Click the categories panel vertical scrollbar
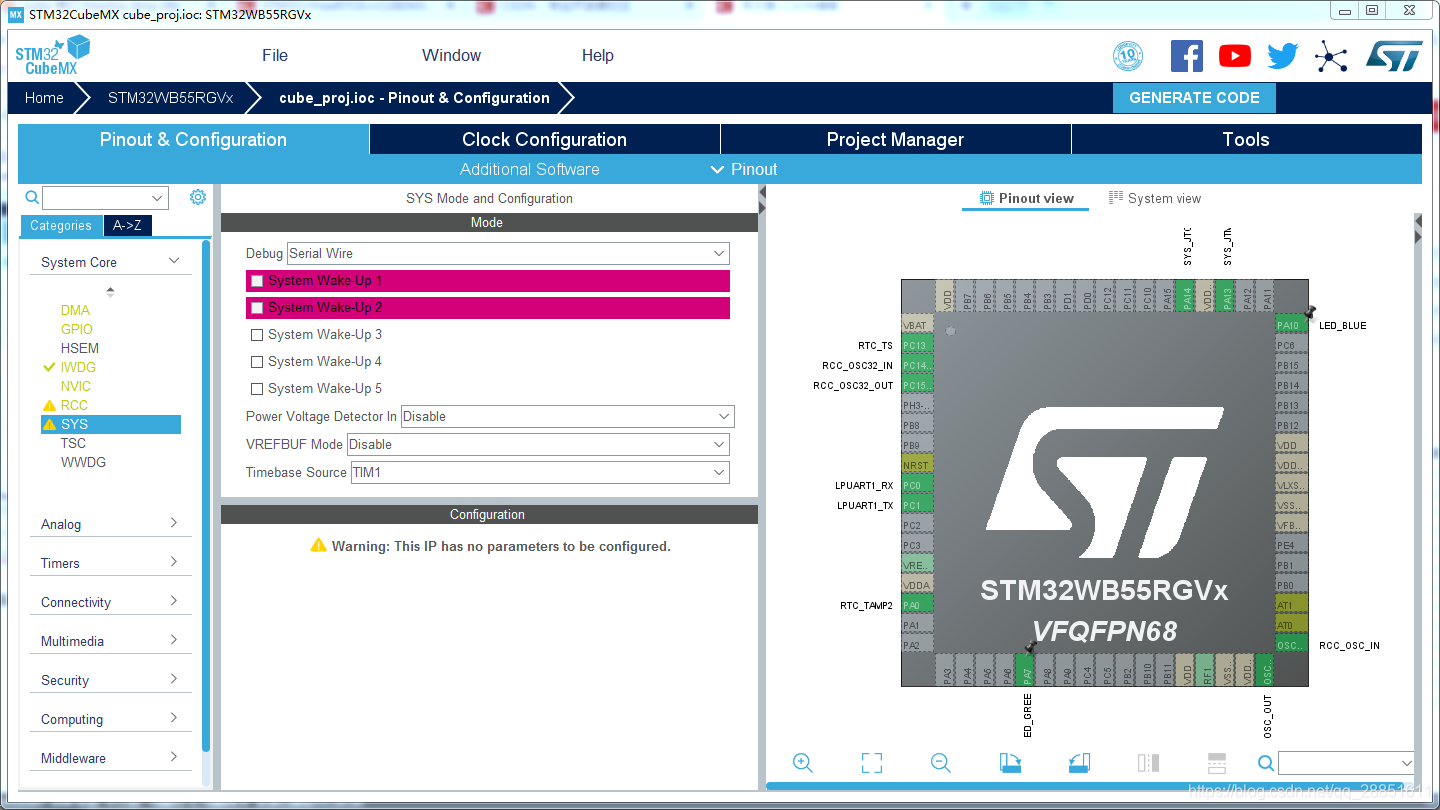This screenshot has height=810, width=1440. point(206,495)
